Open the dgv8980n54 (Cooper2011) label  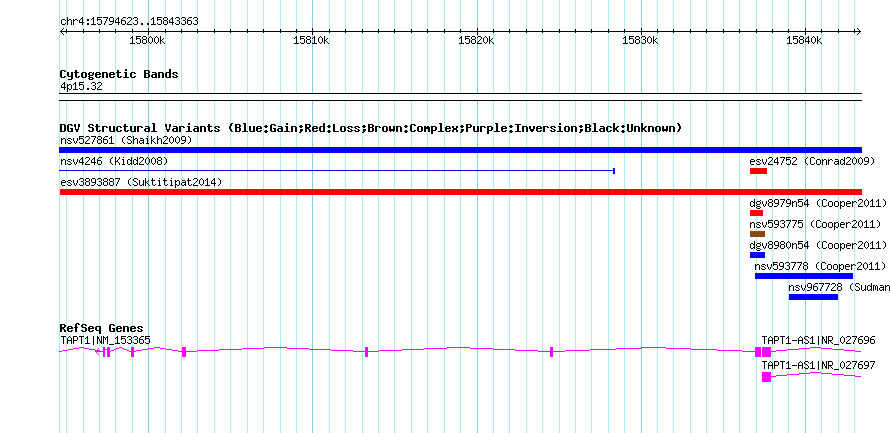(818, 245)
